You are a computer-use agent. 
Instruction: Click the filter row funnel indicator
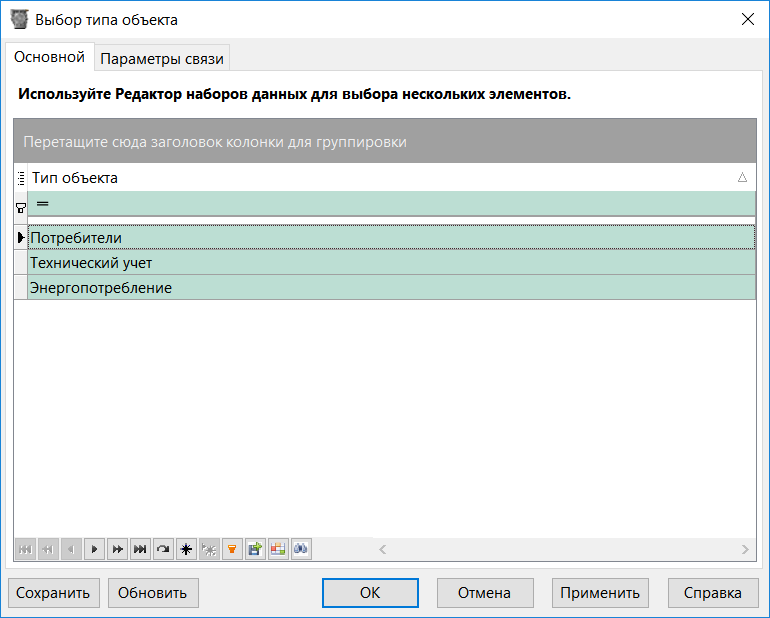21,207
